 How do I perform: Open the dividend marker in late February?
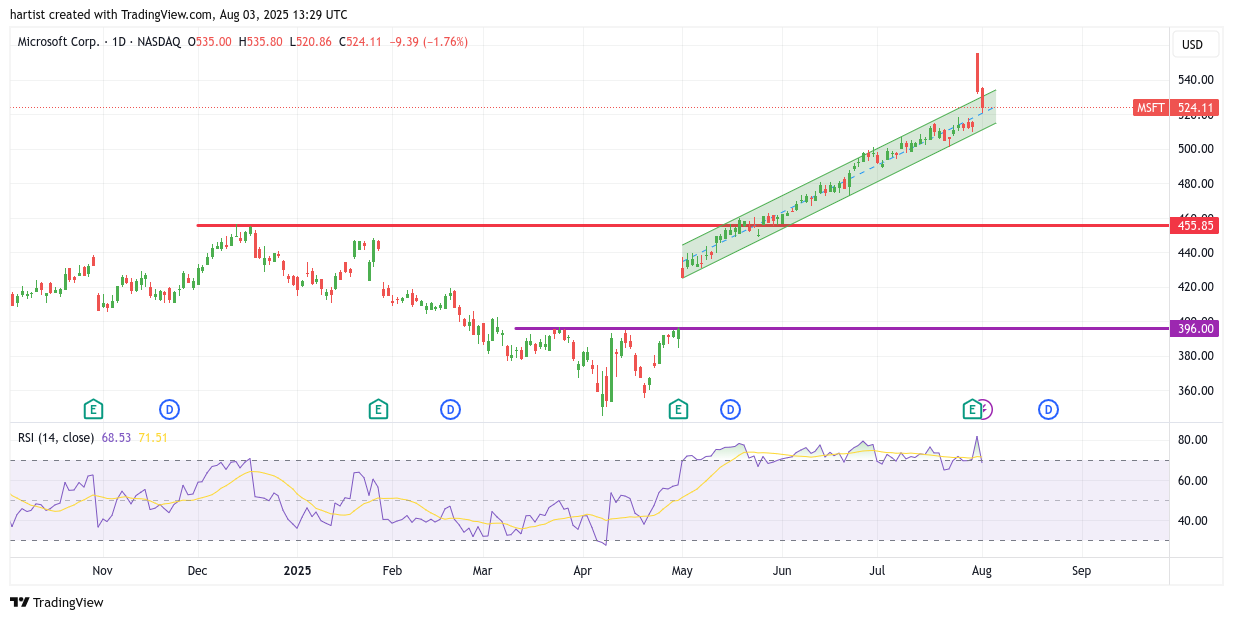(x=450, y=409)
